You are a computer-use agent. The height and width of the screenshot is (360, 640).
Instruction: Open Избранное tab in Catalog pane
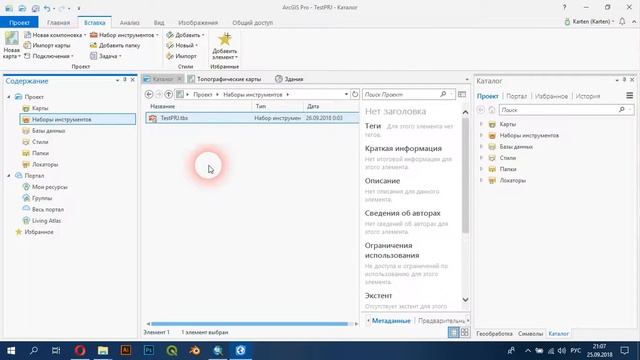tap(551, 96)
